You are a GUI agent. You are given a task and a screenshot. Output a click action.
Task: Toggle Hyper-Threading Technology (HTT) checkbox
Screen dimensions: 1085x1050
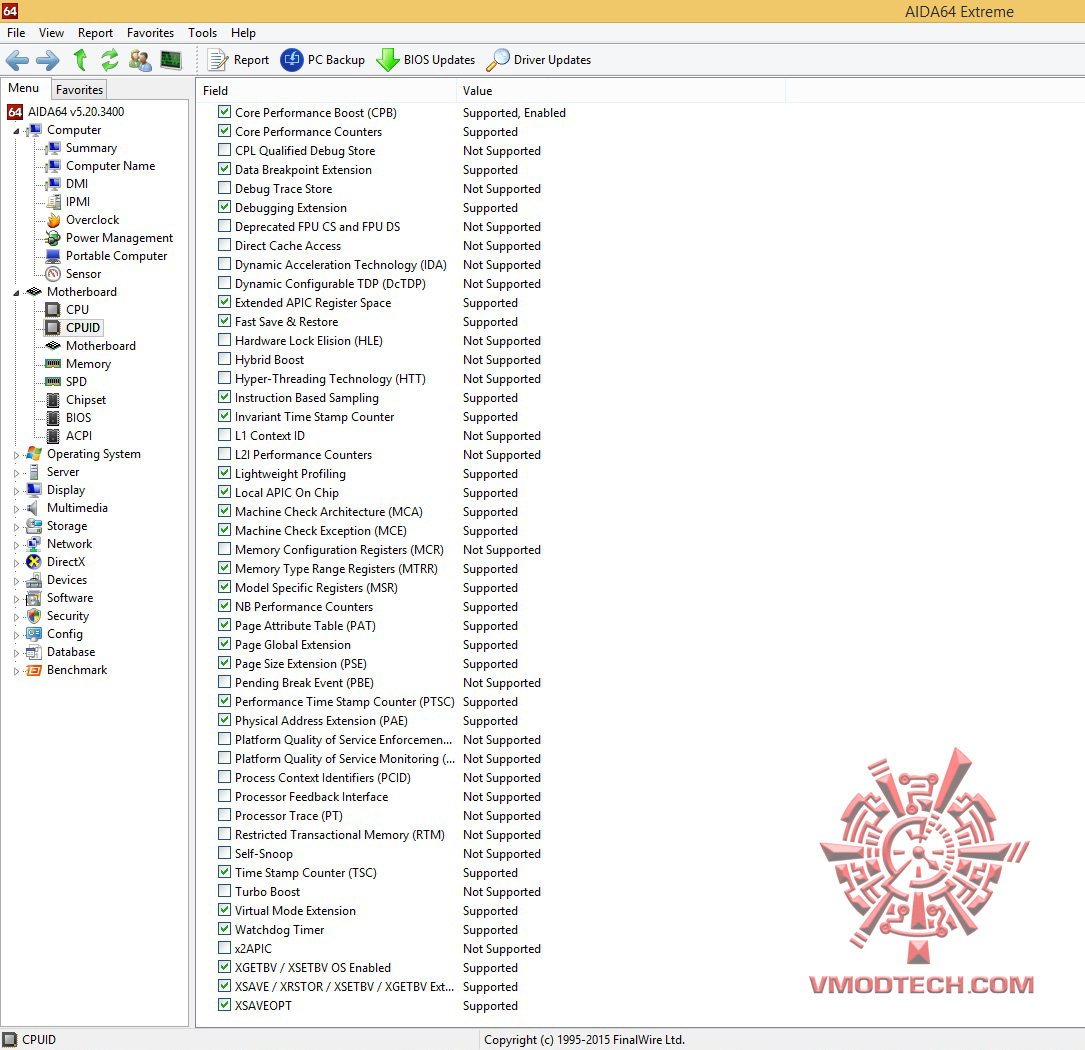(x=224, y=377)
